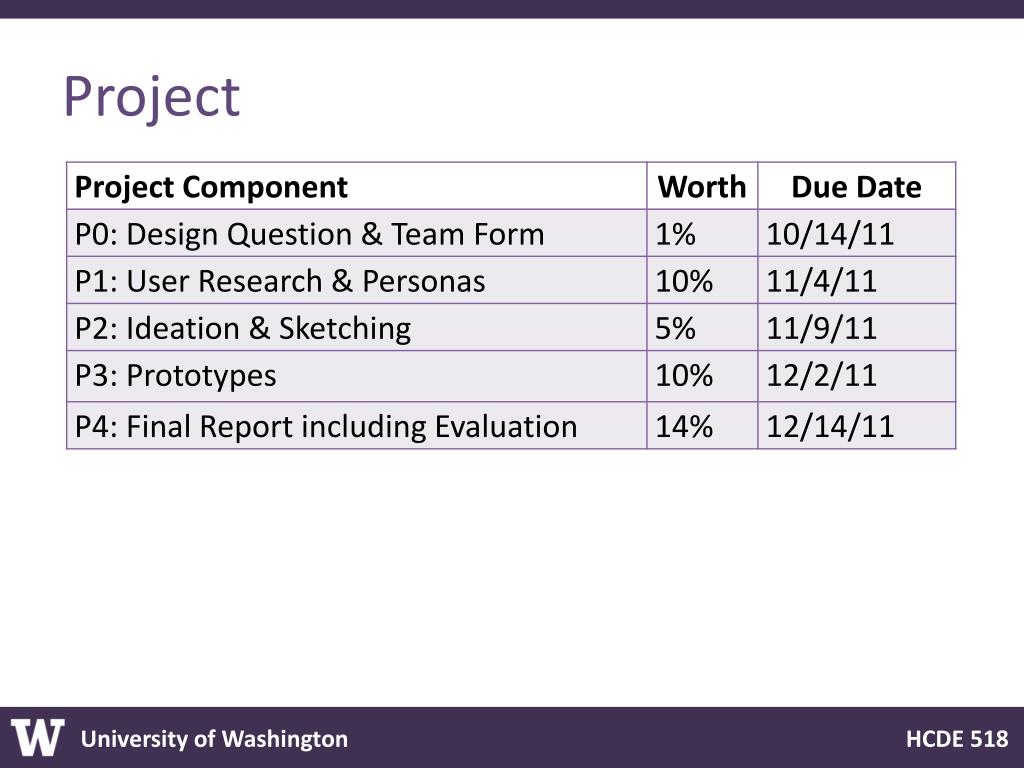This screenshot has width=1024, height=768.
Task: Select the Project slide title
Action: [x=152, y=97]
